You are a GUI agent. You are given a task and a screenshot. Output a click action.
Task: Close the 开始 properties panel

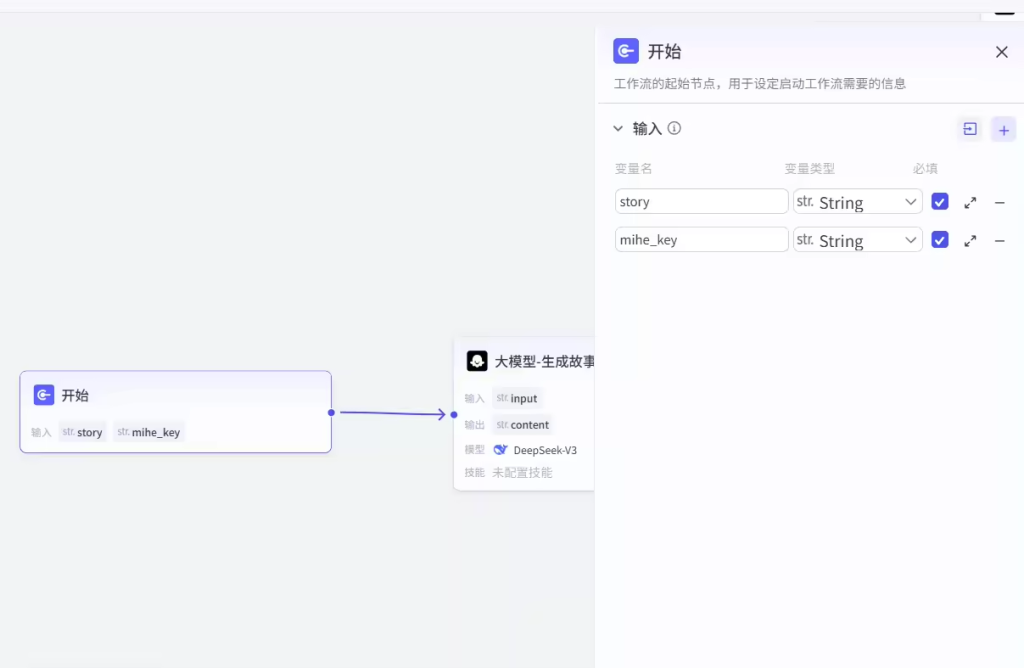click(1001, 52)
